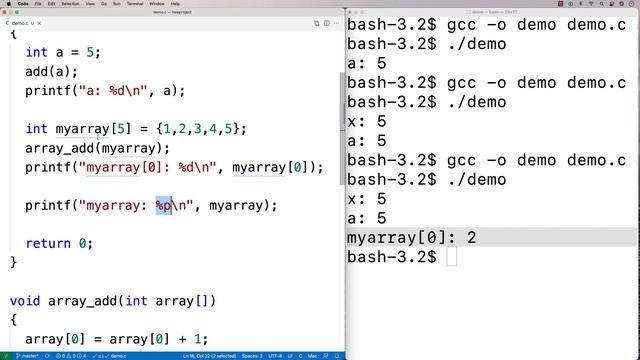
Task: Click the master branch in status bar
Action: tap(27, 356)
